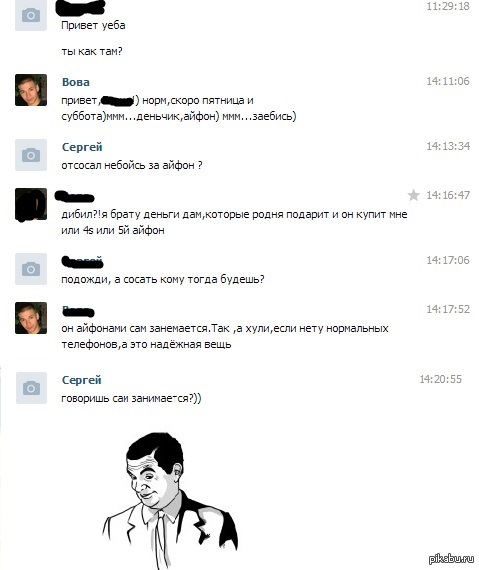Click the blacked-out avatar at 14:16:47

[31, 204]
